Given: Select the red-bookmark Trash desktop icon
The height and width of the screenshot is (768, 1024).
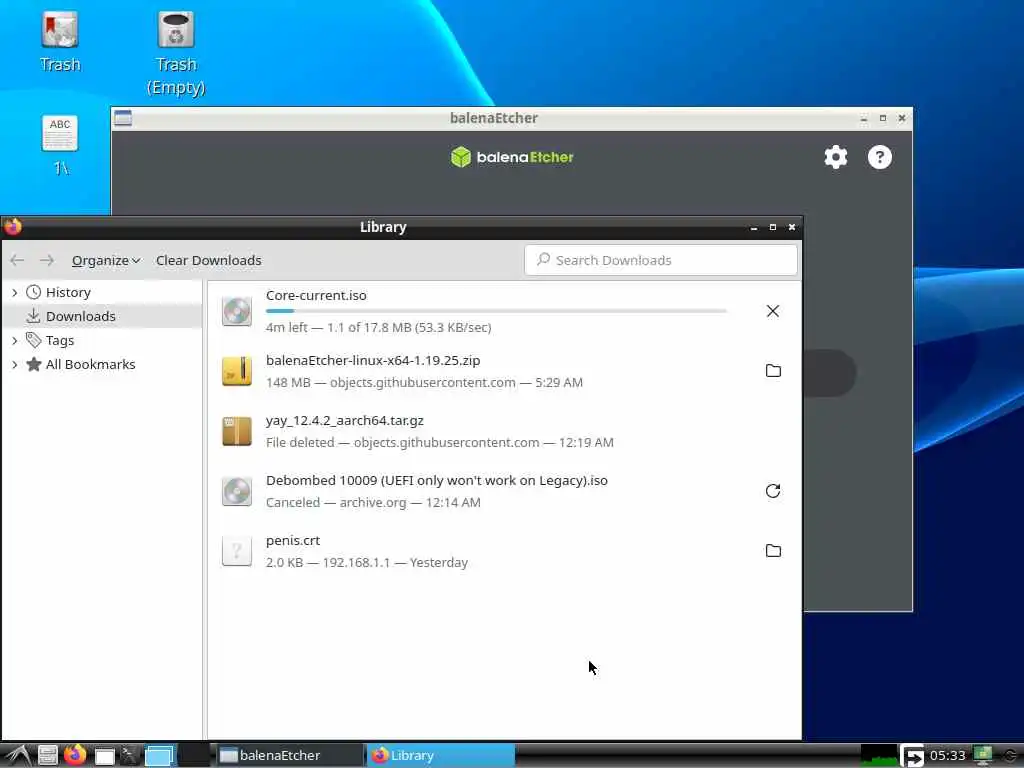Looking at the screenshot, I should (x=60, y=40).
